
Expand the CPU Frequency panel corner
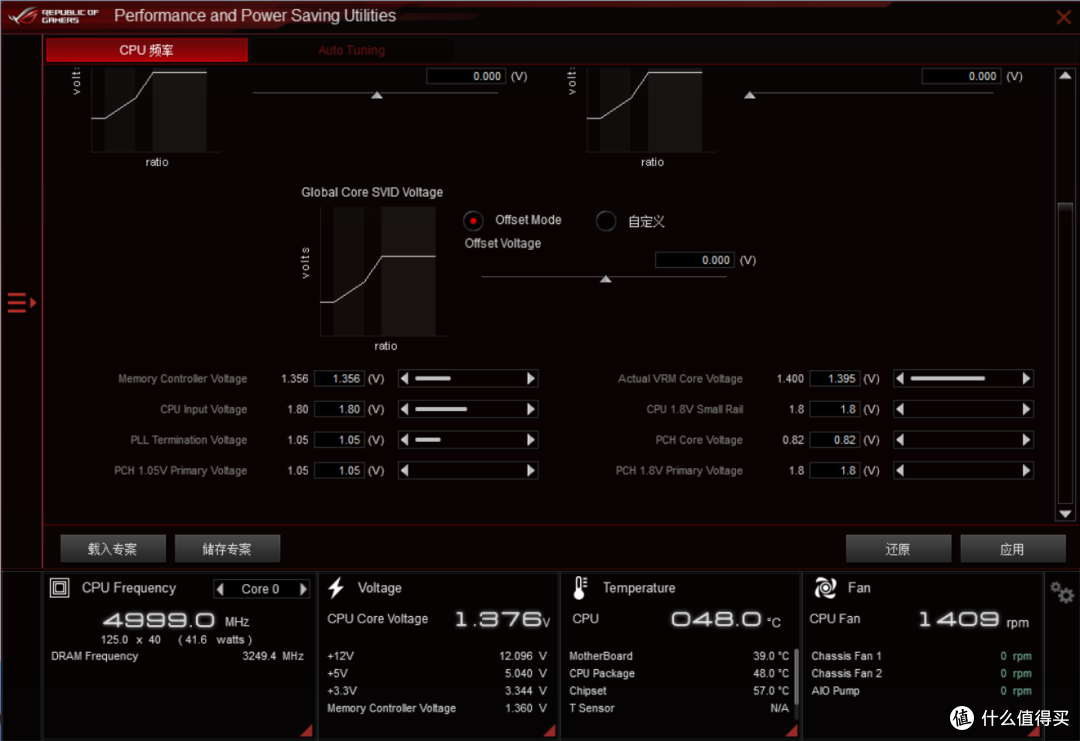(x=307, y=731)
